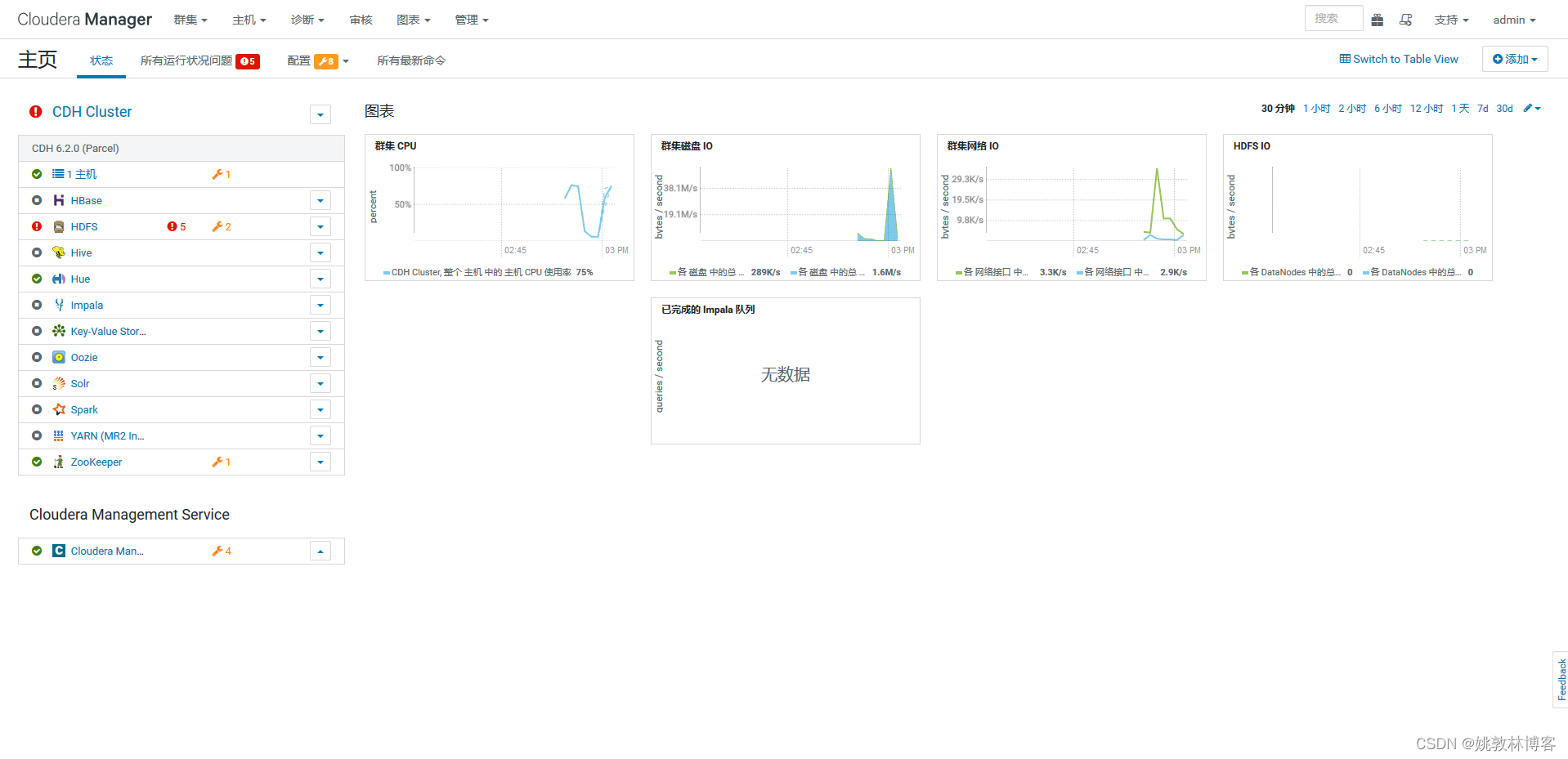This screenshot has width=1568, height=759.
Task: Open the Hive actions dropdown
Action: [x=320, y=252]
